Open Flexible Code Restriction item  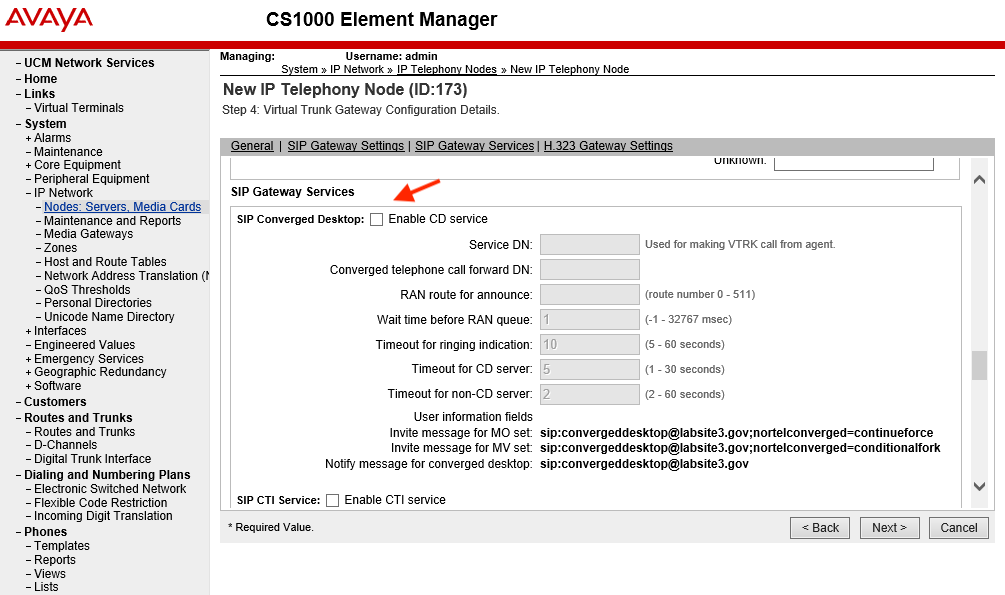101,503
